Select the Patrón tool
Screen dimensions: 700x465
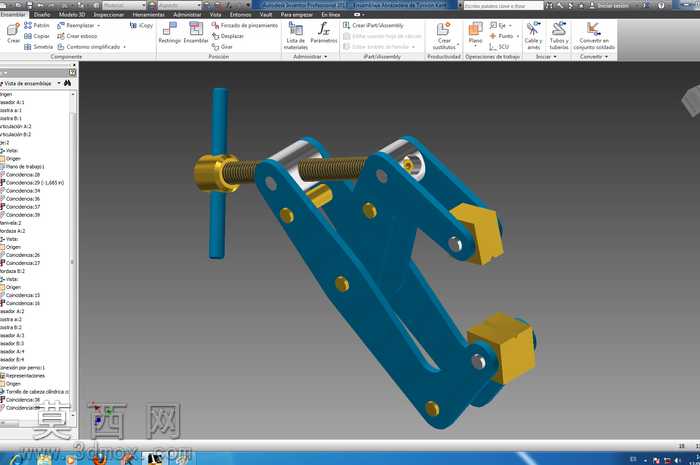click(37, 25)
